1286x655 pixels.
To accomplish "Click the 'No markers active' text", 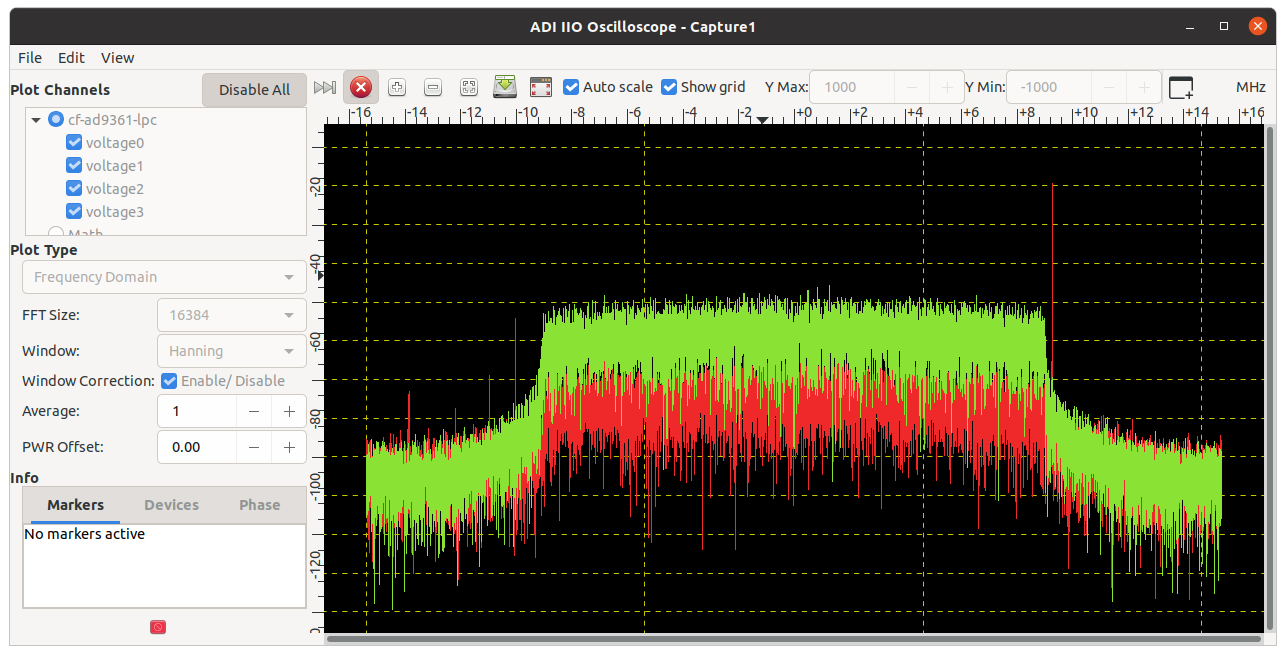I will click(x=85, y=534).
